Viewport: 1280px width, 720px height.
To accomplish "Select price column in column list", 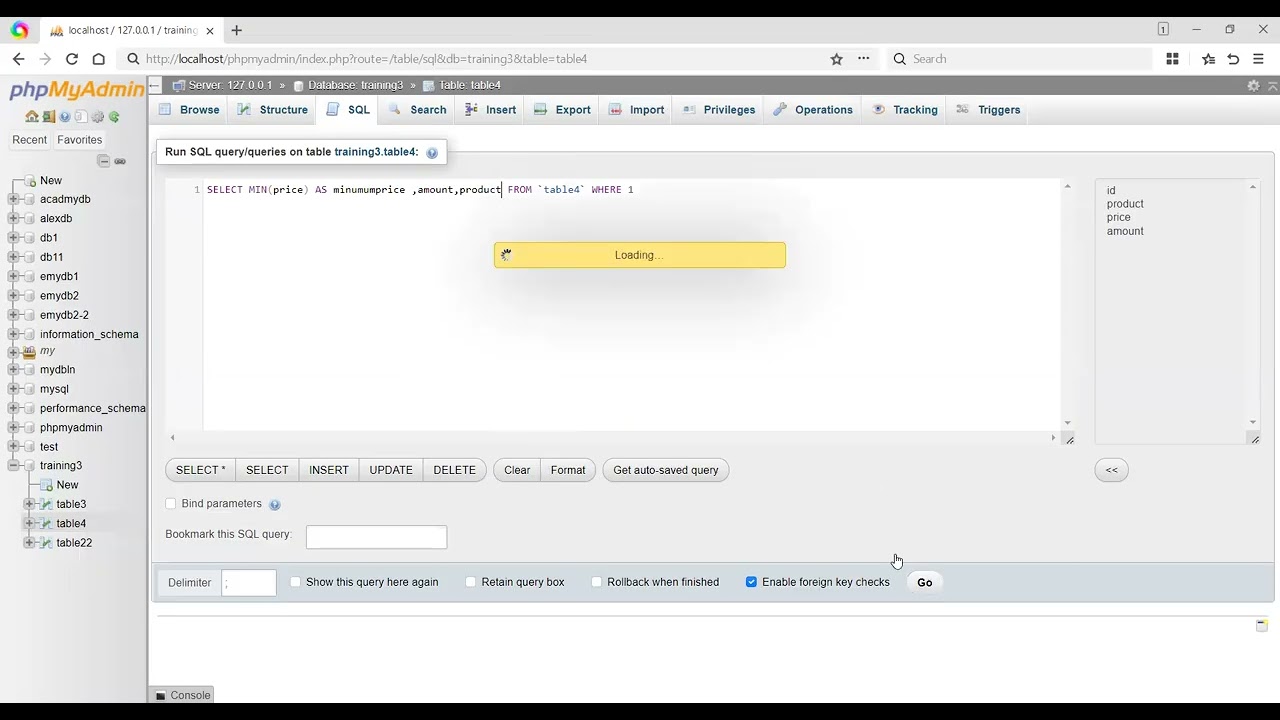I will click(x=1119, y=217).
